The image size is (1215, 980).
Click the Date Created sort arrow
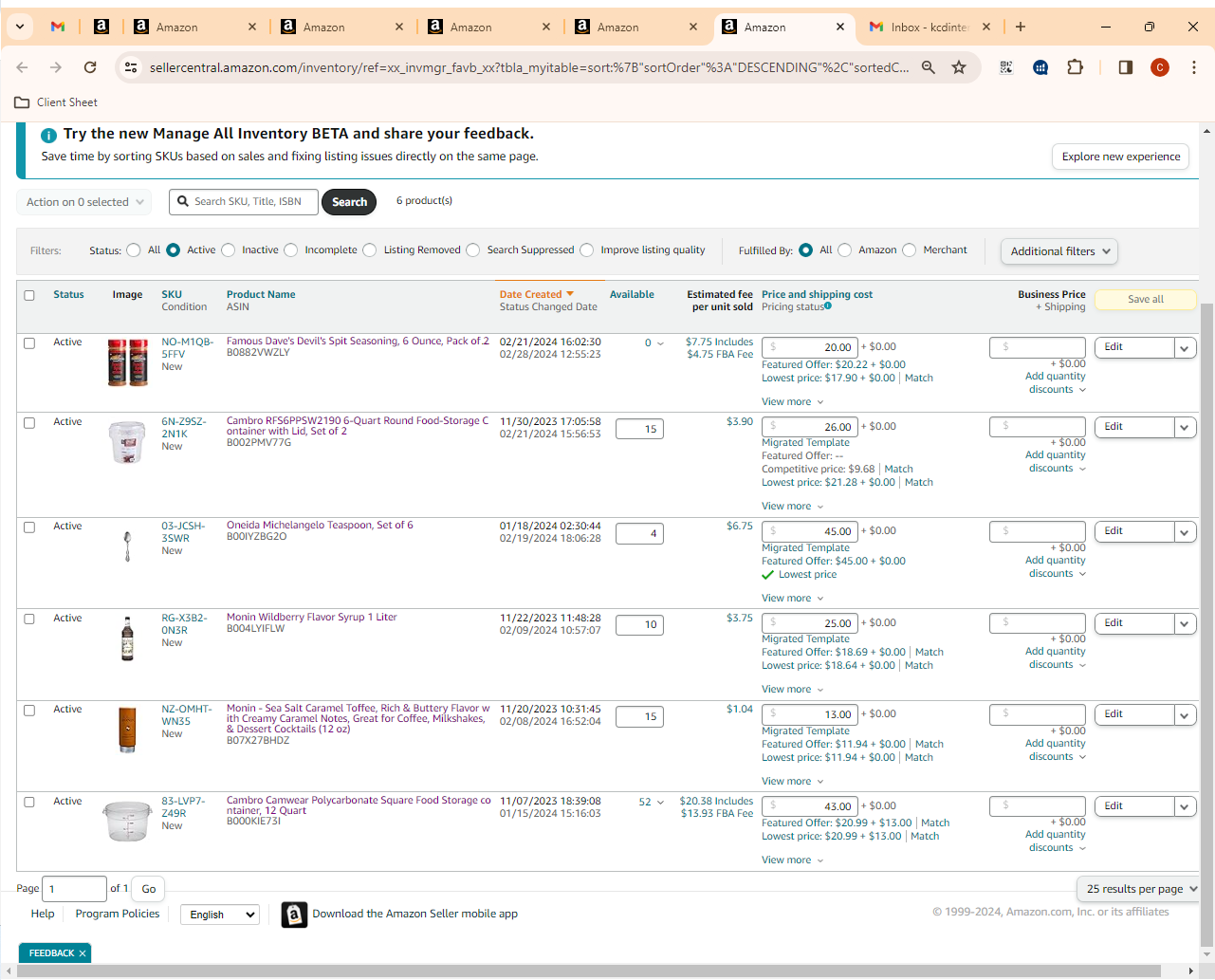pyautogui.click(x=570, y=294)
